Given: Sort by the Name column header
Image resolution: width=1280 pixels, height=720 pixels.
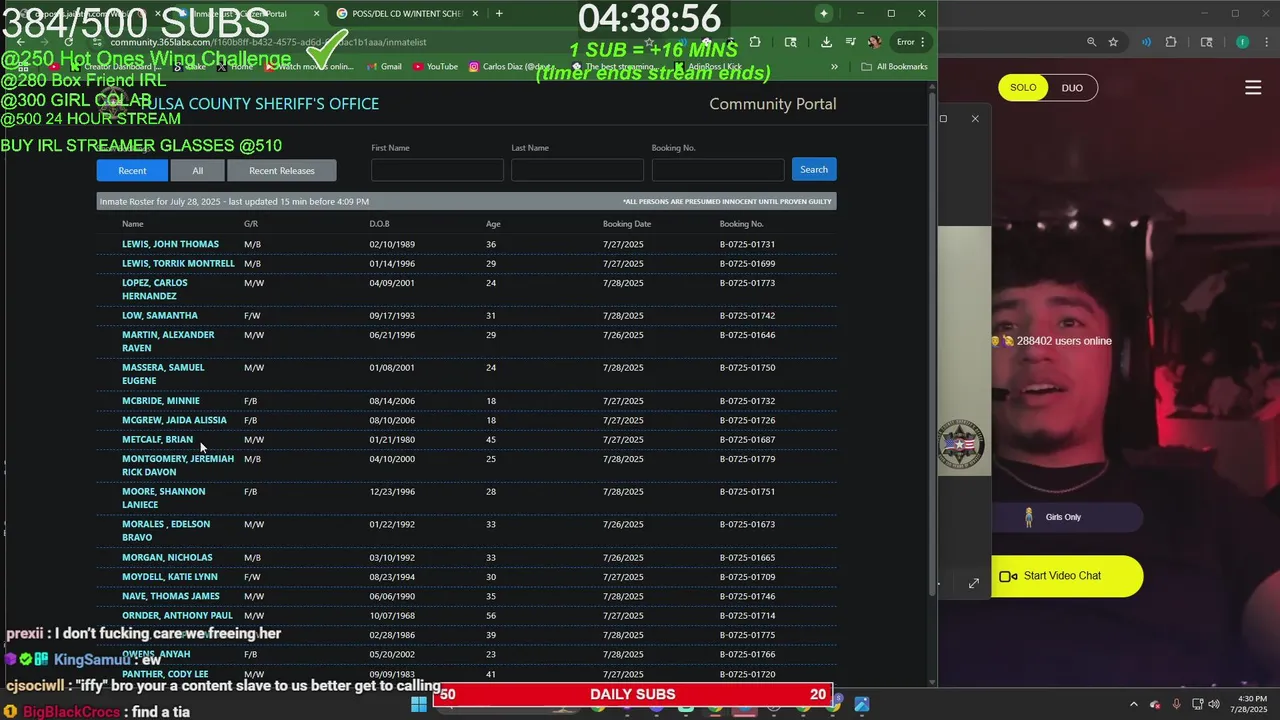Looking at the screenshot, I should click(133, 224).
